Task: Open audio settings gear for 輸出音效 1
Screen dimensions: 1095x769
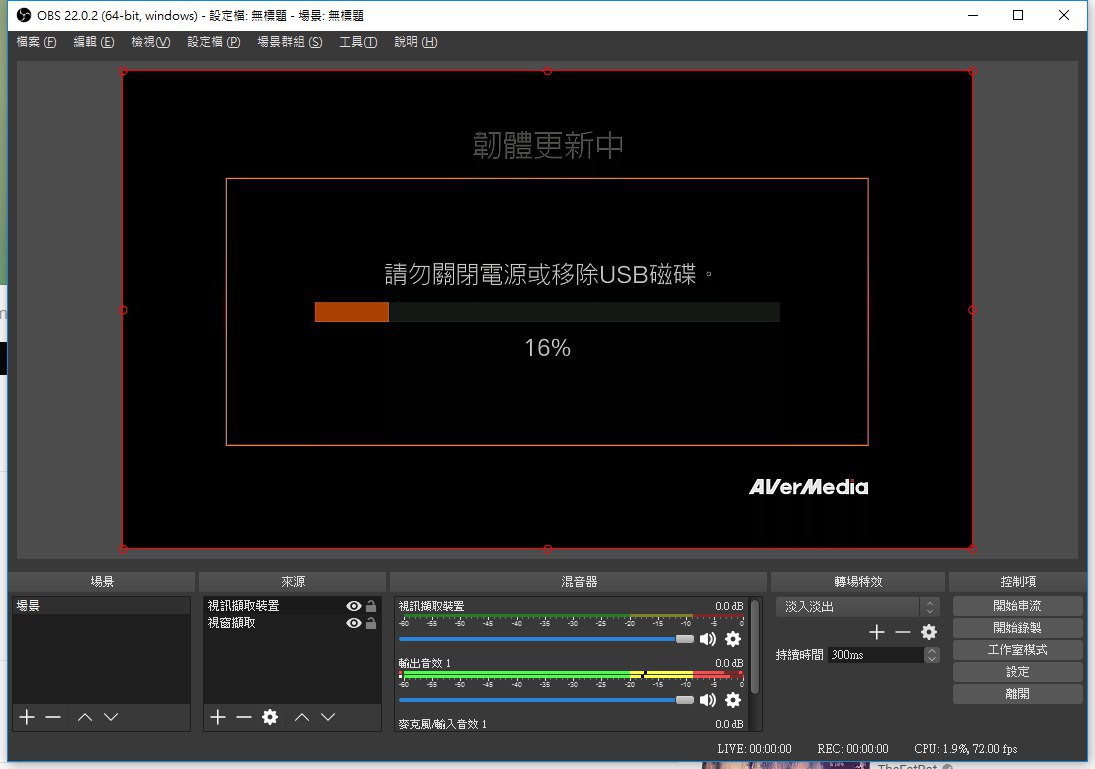Action: click(733, 700)
